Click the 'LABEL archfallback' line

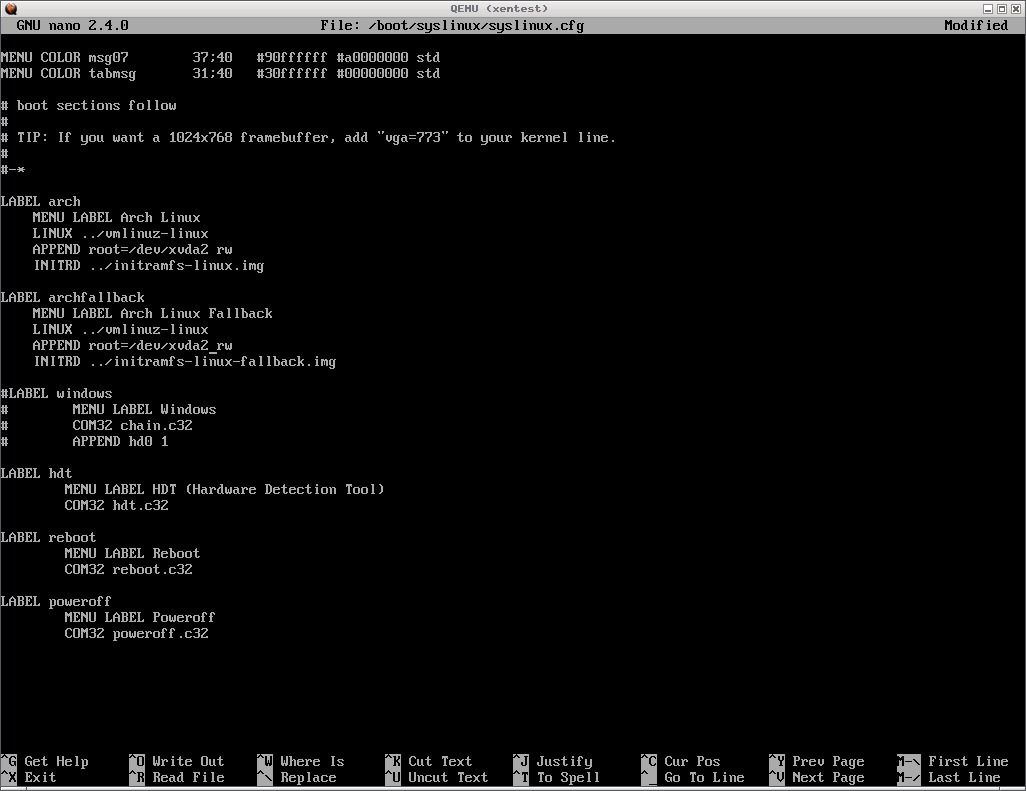click(x=73, y=297)
